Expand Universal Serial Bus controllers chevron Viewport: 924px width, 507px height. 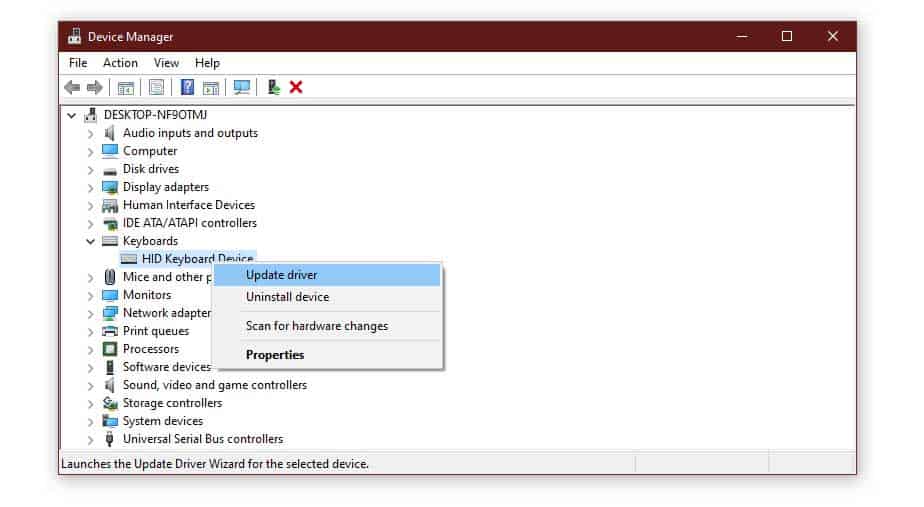coord(90,440)
